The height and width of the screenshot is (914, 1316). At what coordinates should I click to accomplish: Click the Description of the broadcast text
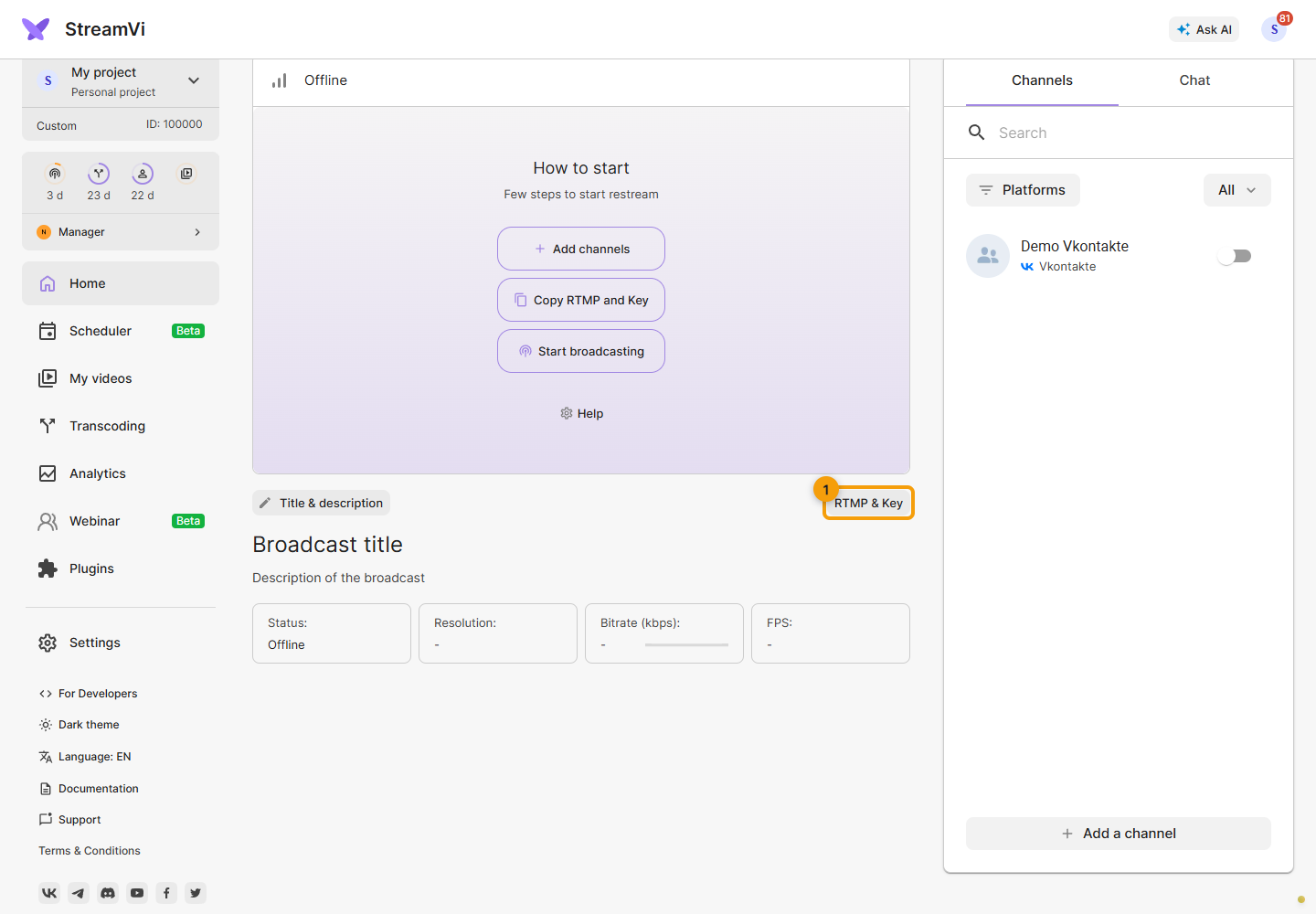point(338,578)
